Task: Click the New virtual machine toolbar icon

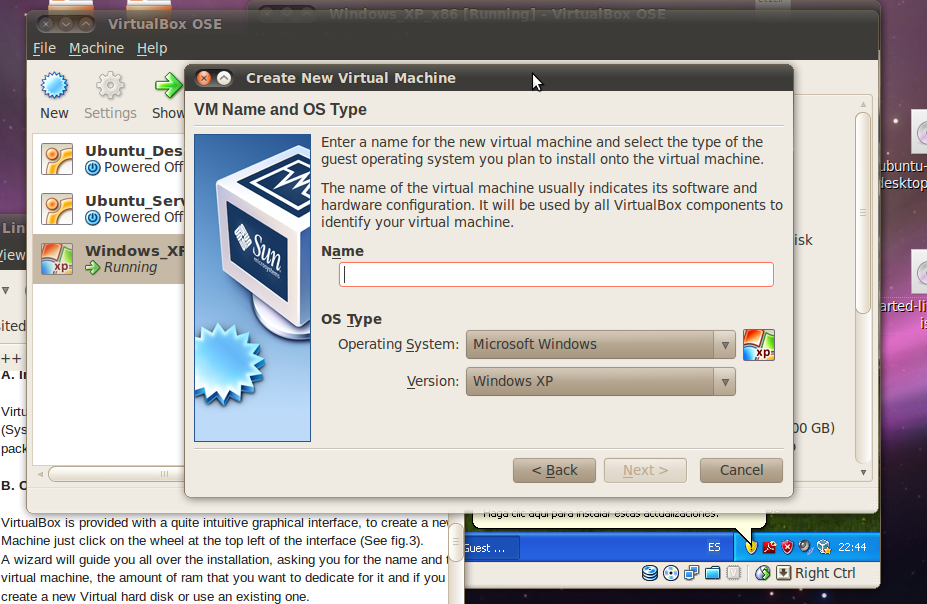Action: click(x=54, y=86)
